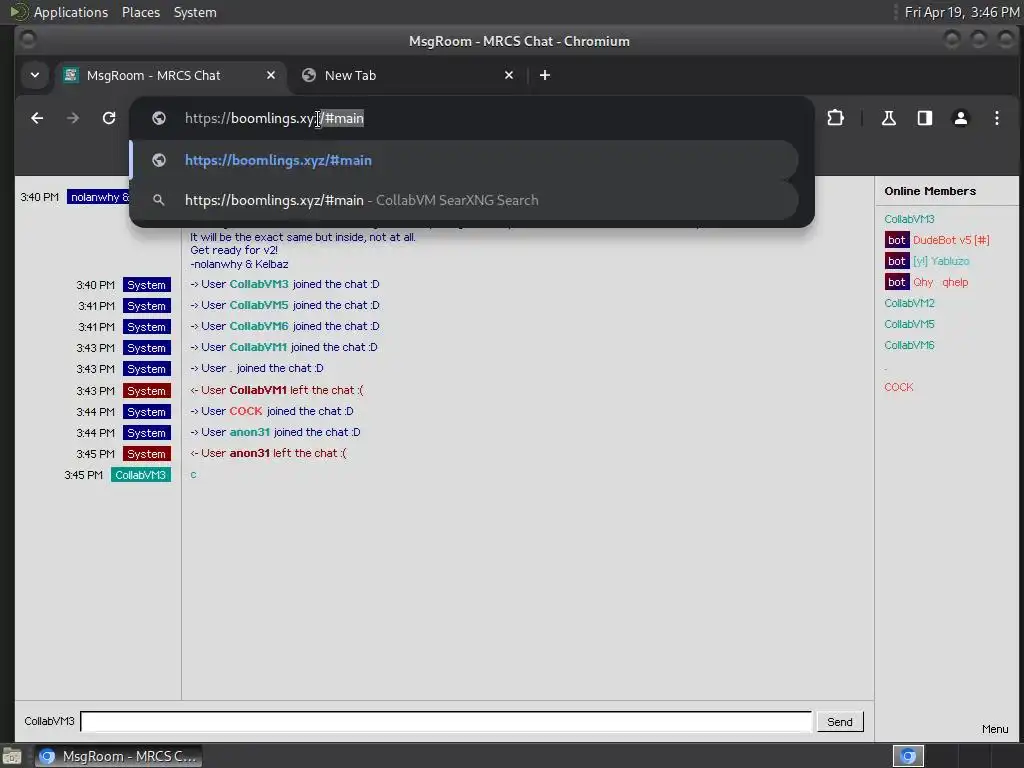Open the profile avatar icon
The width and height of the screenshot is (1024, 768).
[960, 118]
